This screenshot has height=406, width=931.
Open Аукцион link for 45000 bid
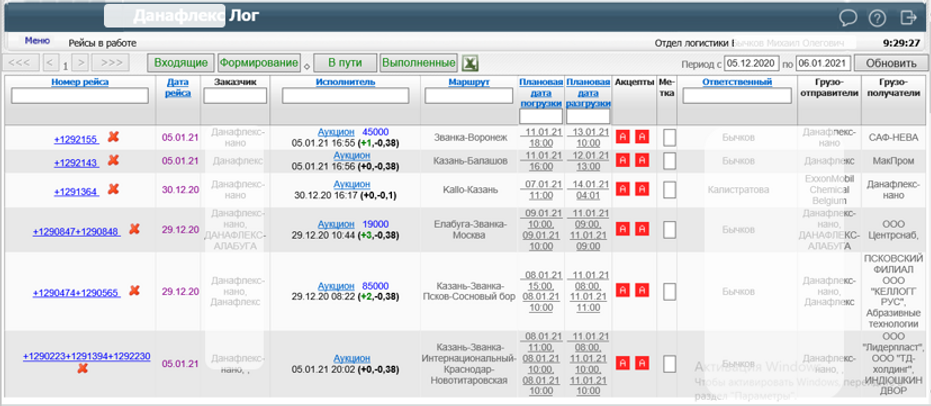tap(336, 132)
